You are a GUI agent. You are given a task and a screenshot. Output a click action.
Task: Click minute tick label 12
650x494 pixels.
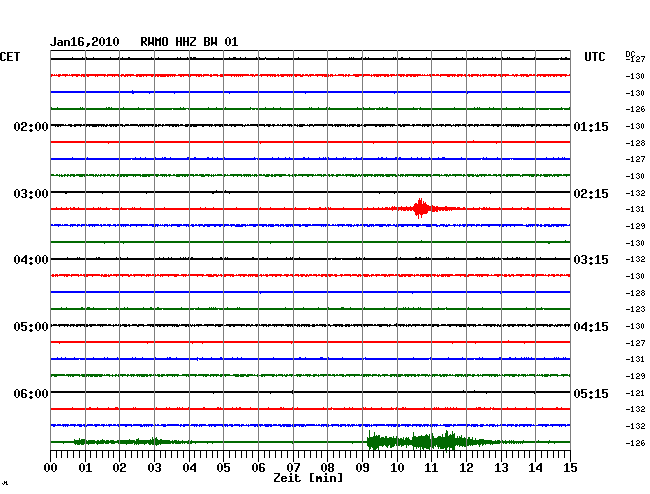(466, 467)
